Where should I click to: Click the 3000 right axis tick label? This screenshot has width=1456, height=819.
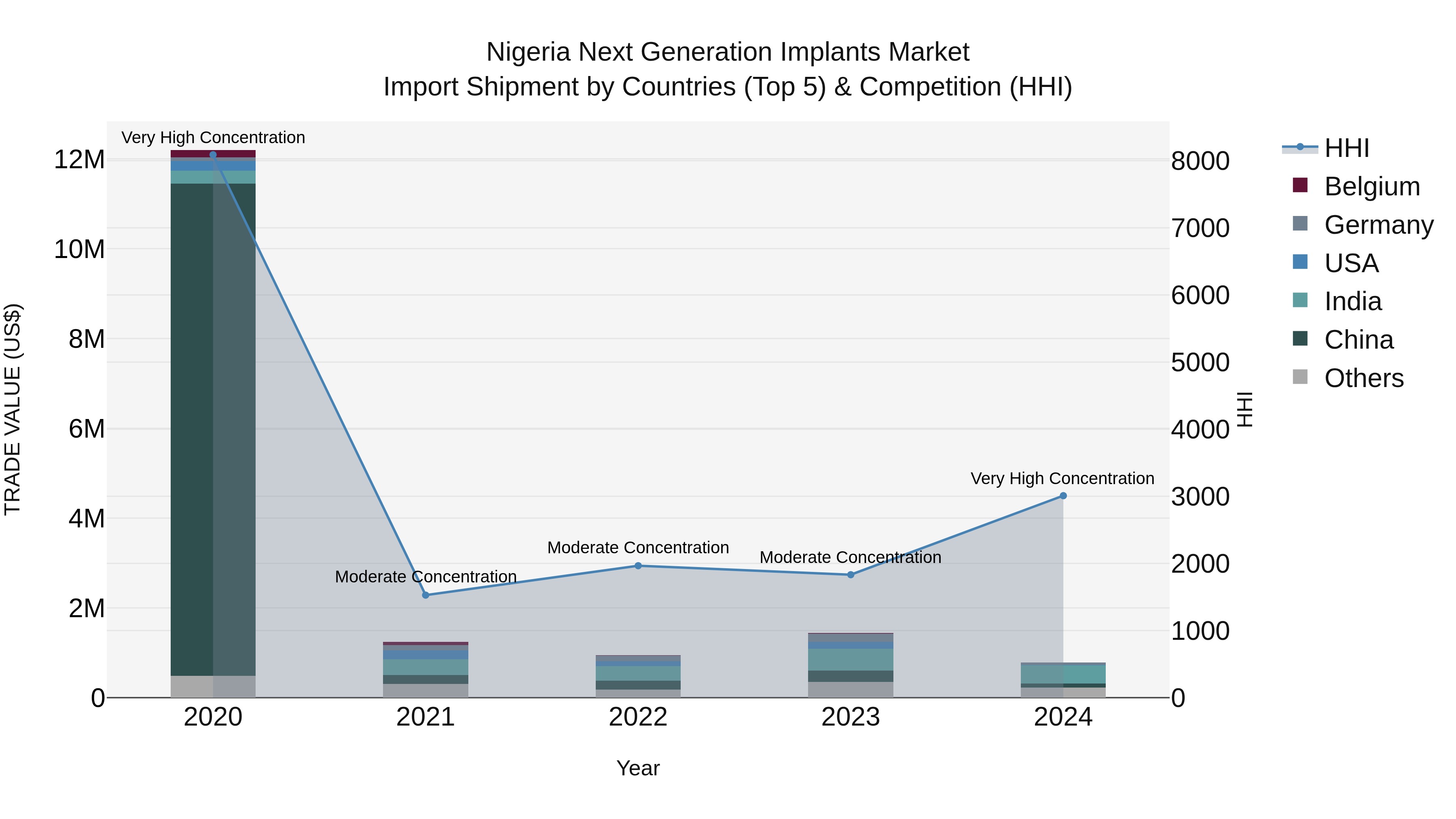point(1200,497)
